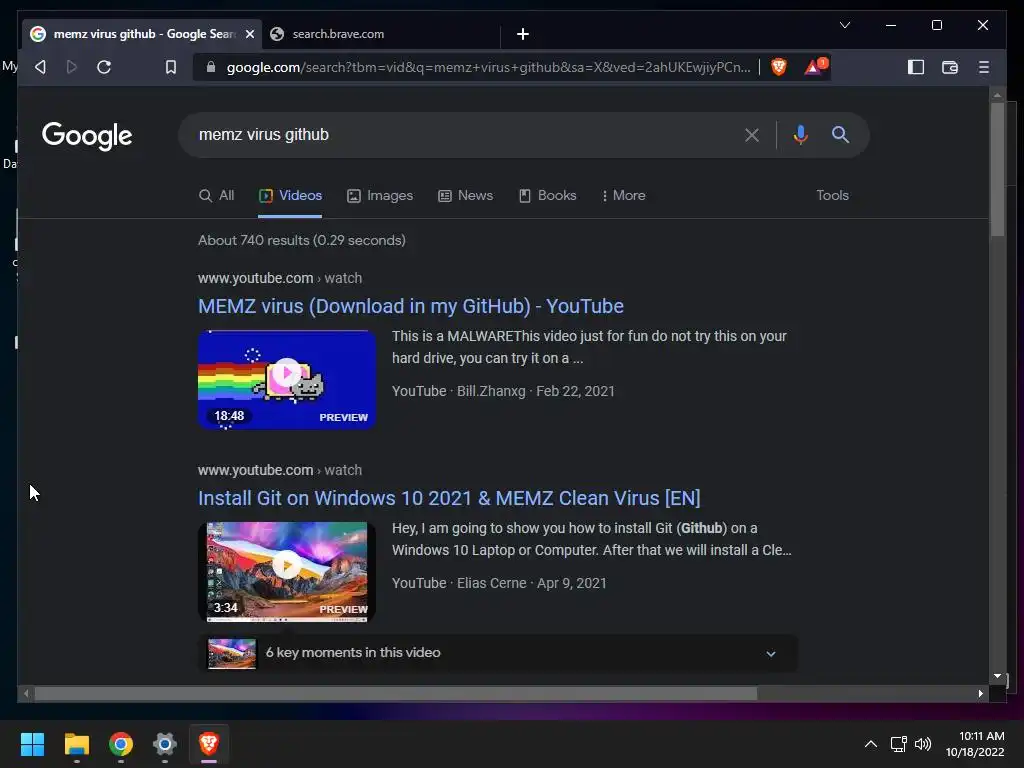Viewport: 1024px width, 768px height.
Task: Open the Brave Rewards triangle icon
Action: click(814, 67)
